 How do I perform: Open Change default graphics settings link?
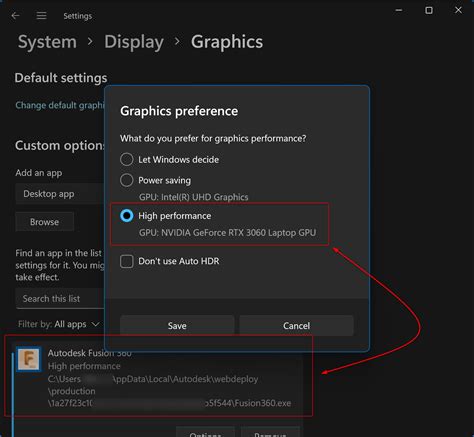[60, 105]
